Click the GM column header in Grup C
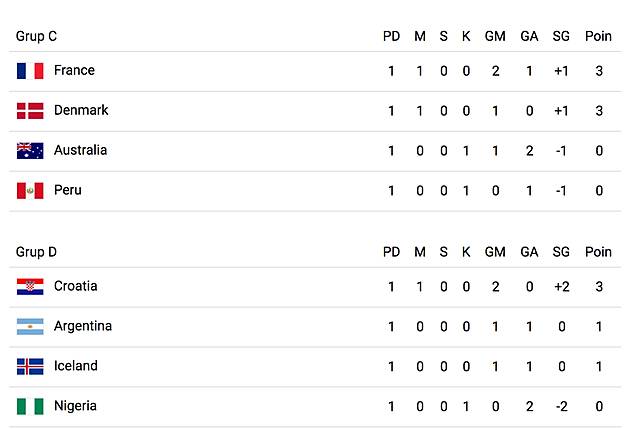This screenshot has height=429, width=644. (x=495, y=36)
